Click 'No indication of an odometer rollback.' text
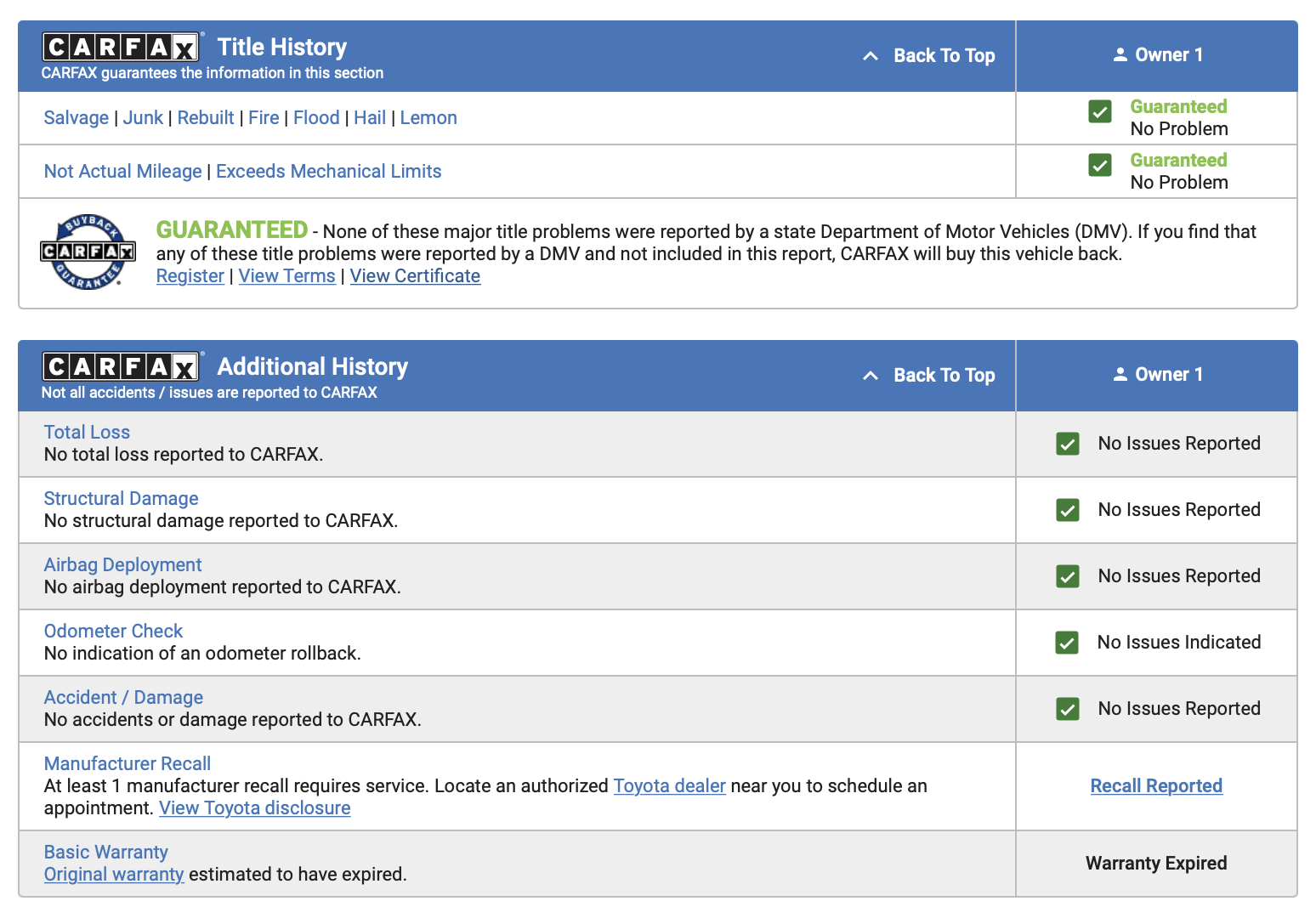1316x901 pixels. pos(202,654)
